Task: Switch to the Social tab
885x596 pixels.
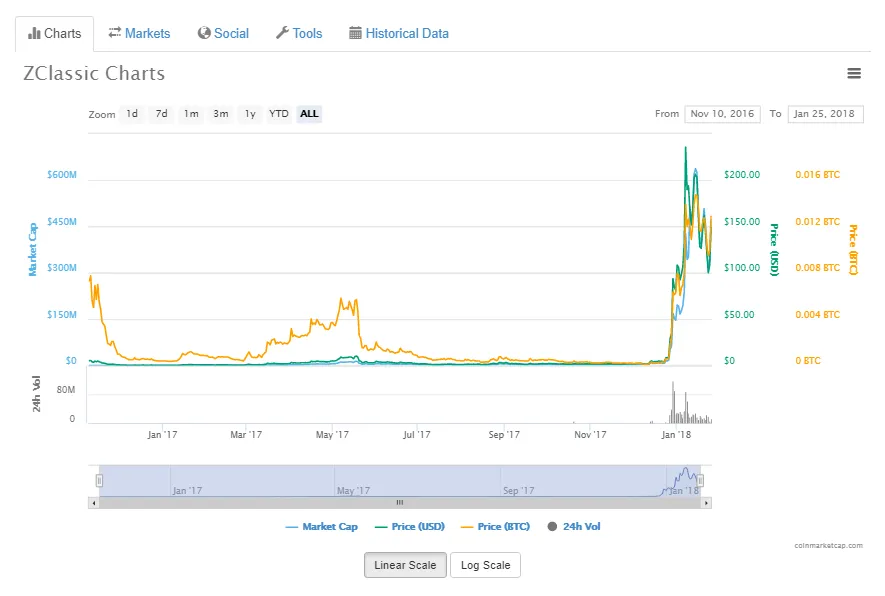Action: (x=224, y=33)
